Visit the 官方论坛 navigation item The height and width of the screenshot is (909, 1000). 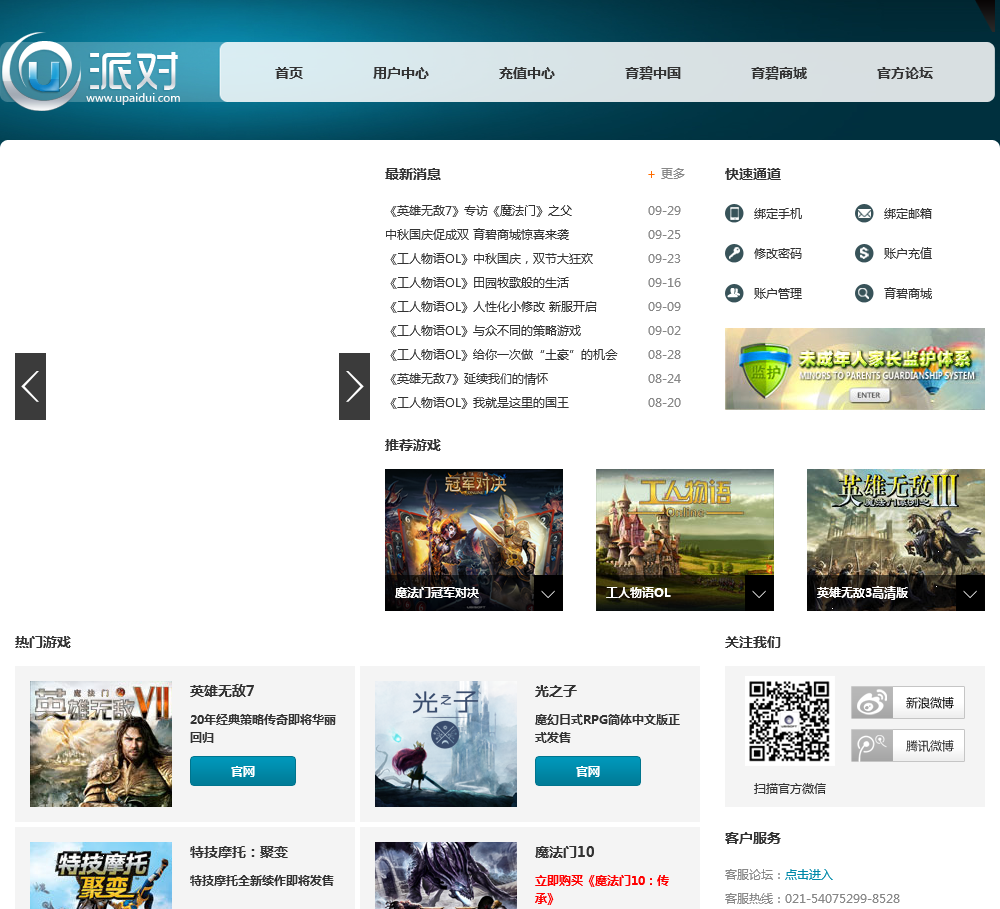click(x=905, y=73)
